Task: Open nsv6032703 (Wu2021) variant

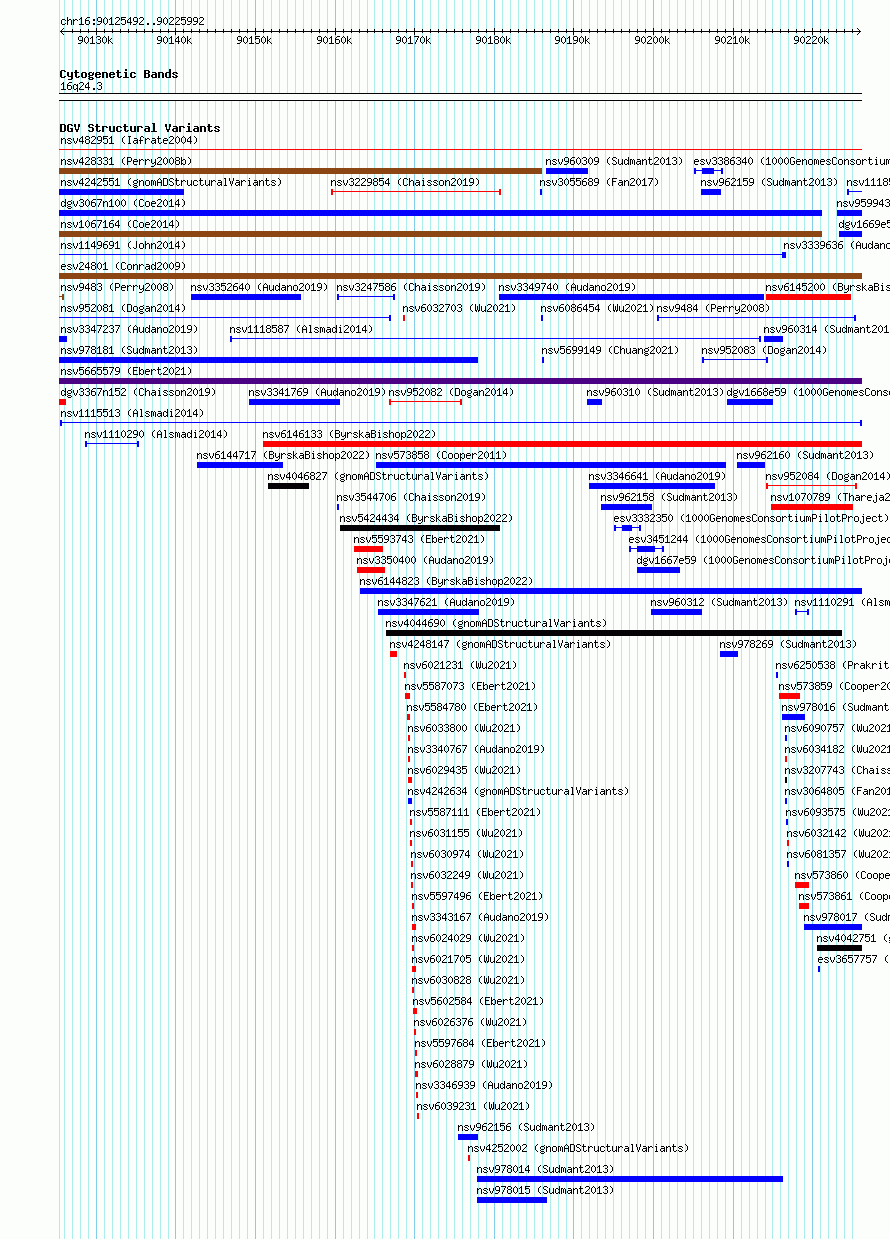Action: (x=459, y=308)
